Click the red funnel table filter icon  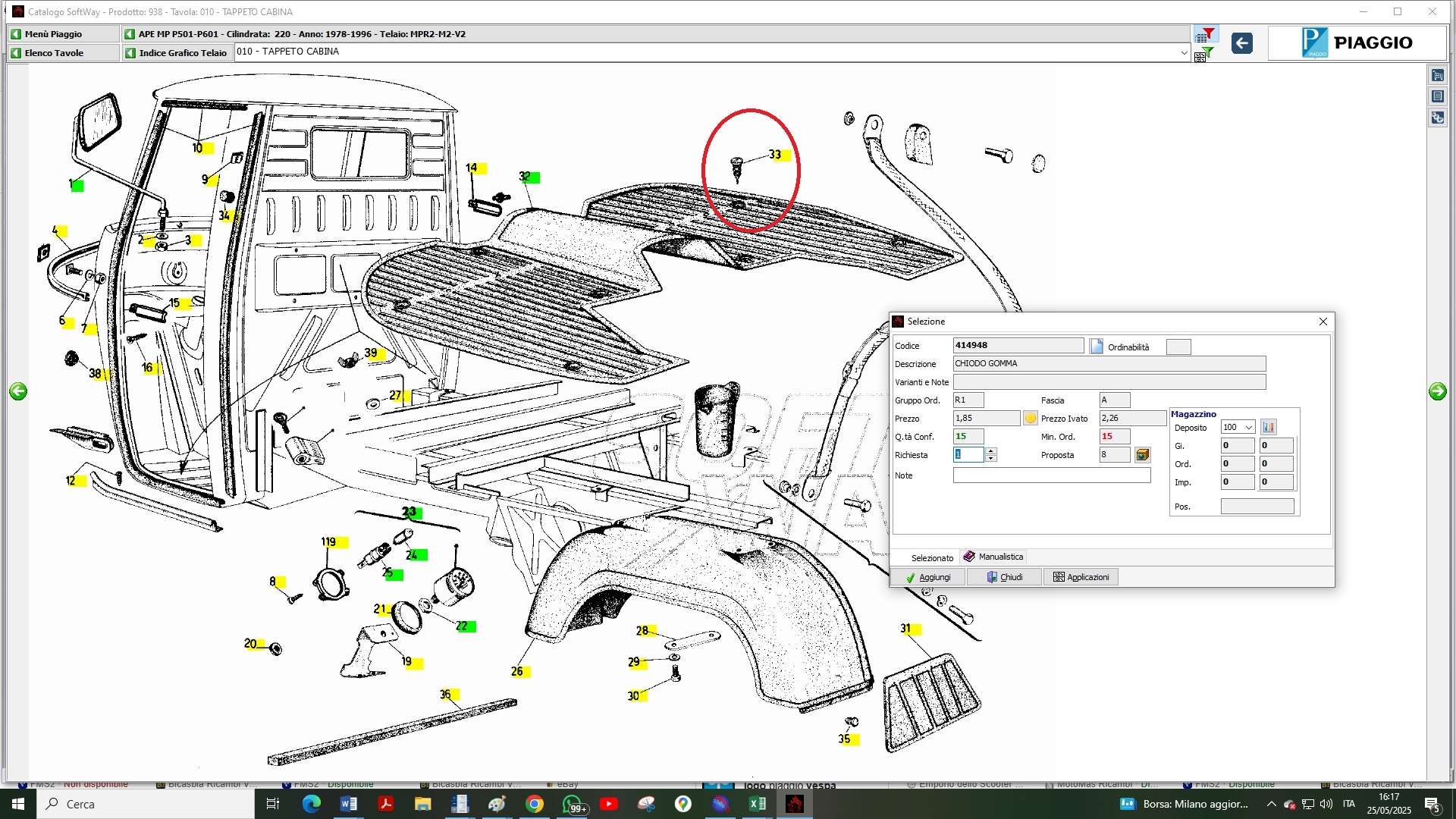click(1205, 35)
